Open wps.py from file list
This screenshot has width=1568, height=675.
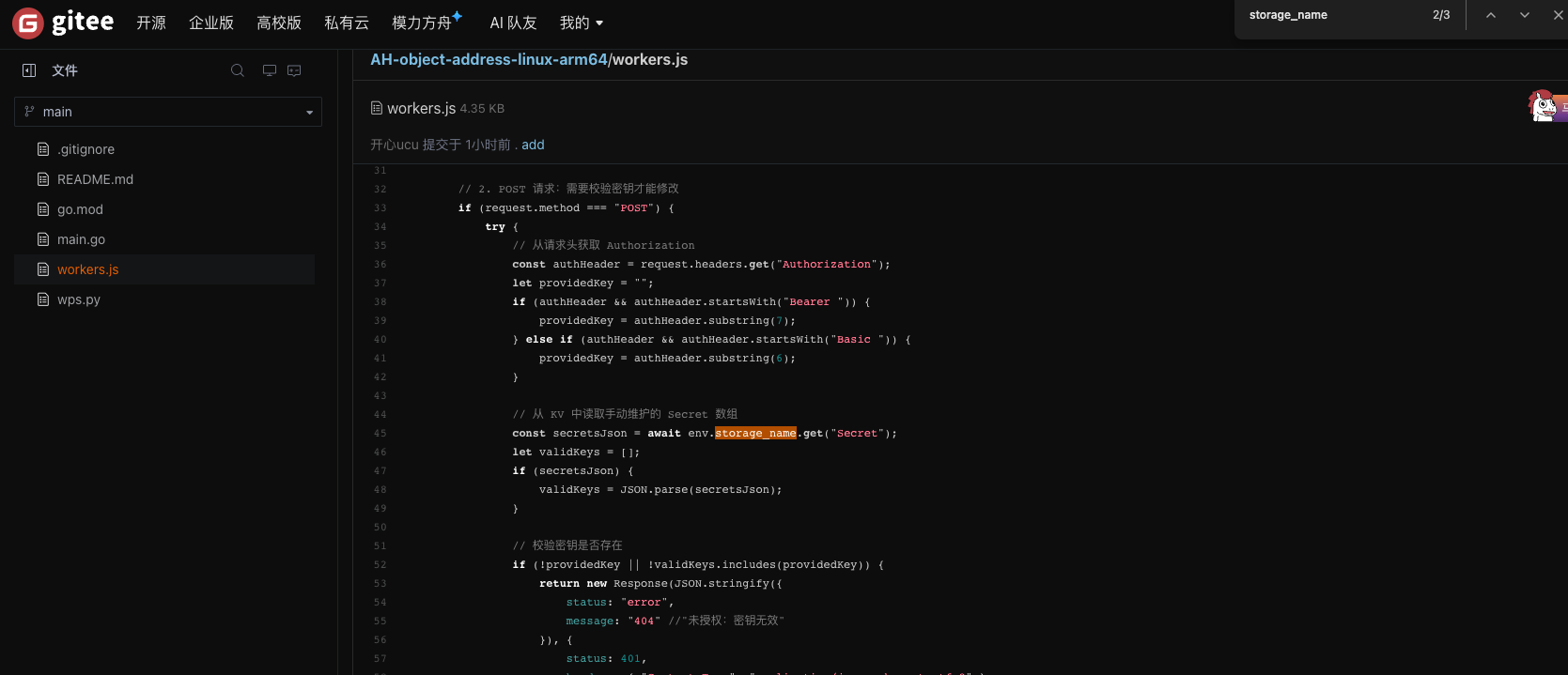(78, 299)
